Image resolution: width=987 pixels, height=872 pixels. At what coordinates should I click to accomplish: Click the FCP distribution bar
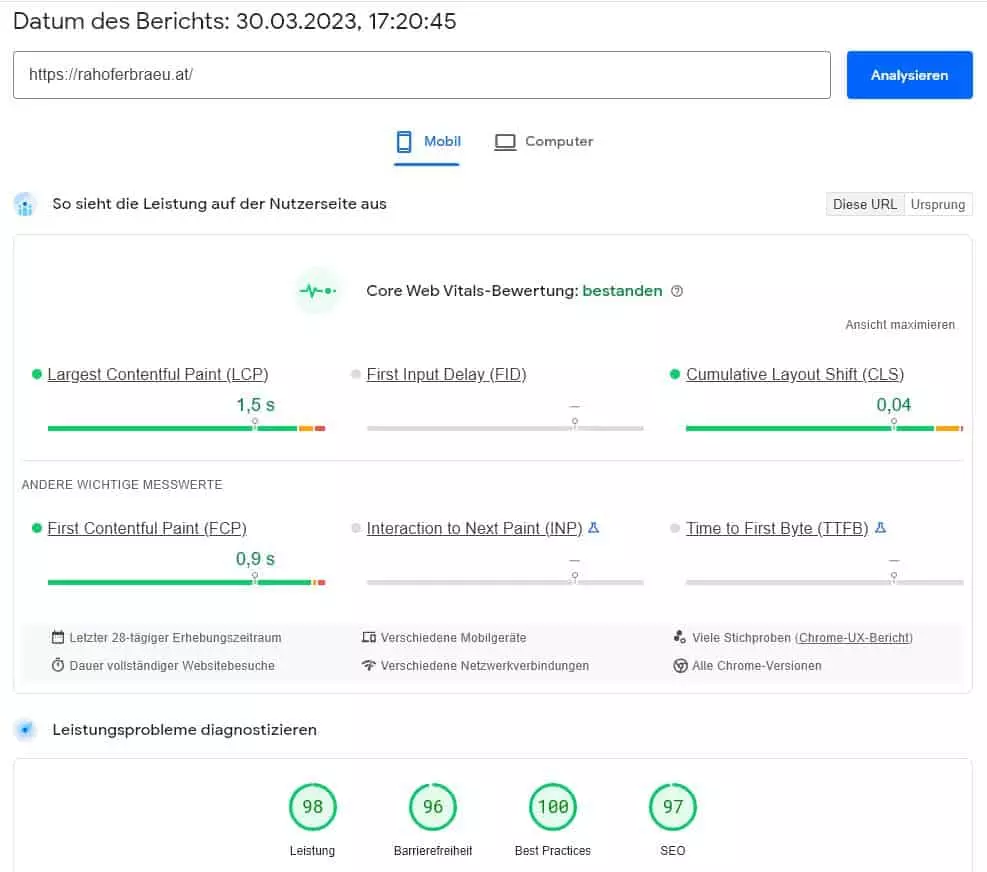186,582
